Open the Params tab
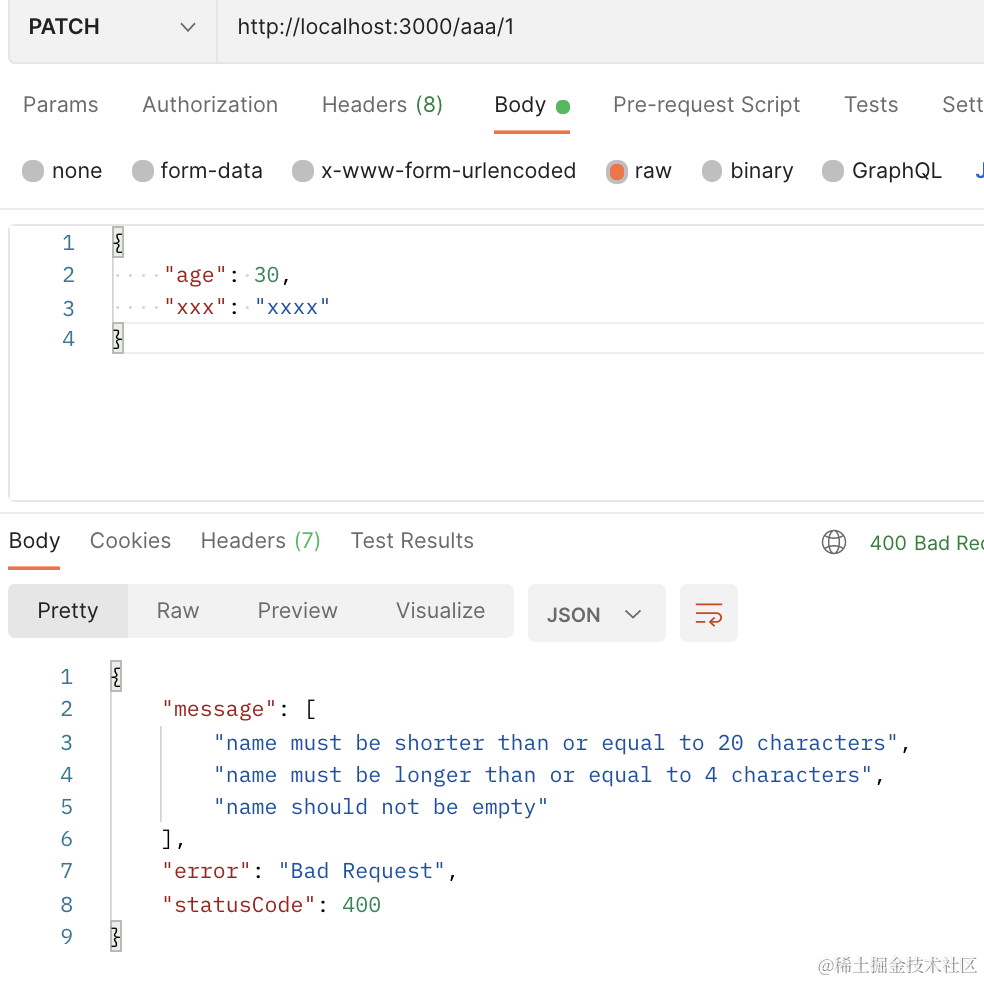Image resolution: width=984 pixels, height=982 pixels. [x=61, y=105]
